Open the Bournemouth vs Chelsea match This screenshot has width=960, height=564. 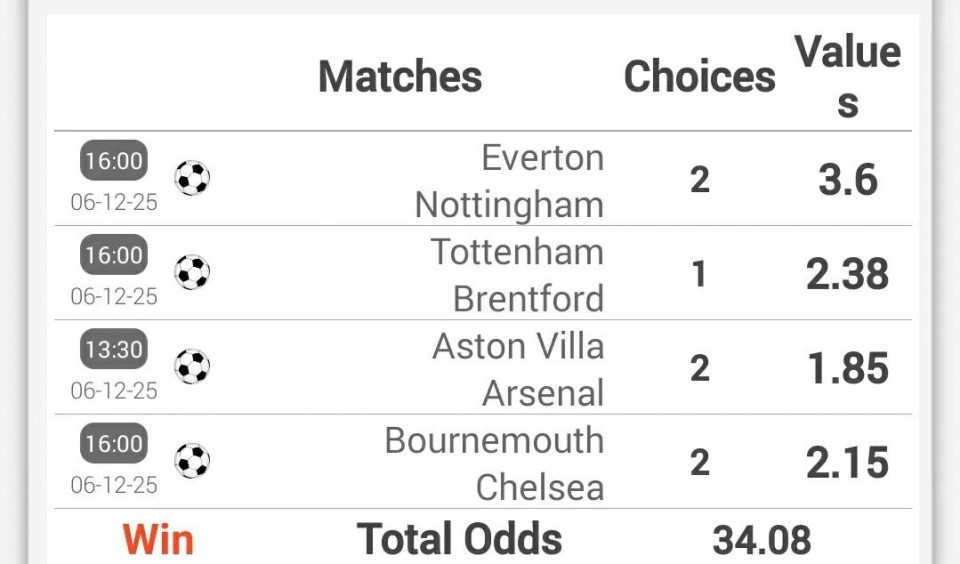click(x=495, y=463)
